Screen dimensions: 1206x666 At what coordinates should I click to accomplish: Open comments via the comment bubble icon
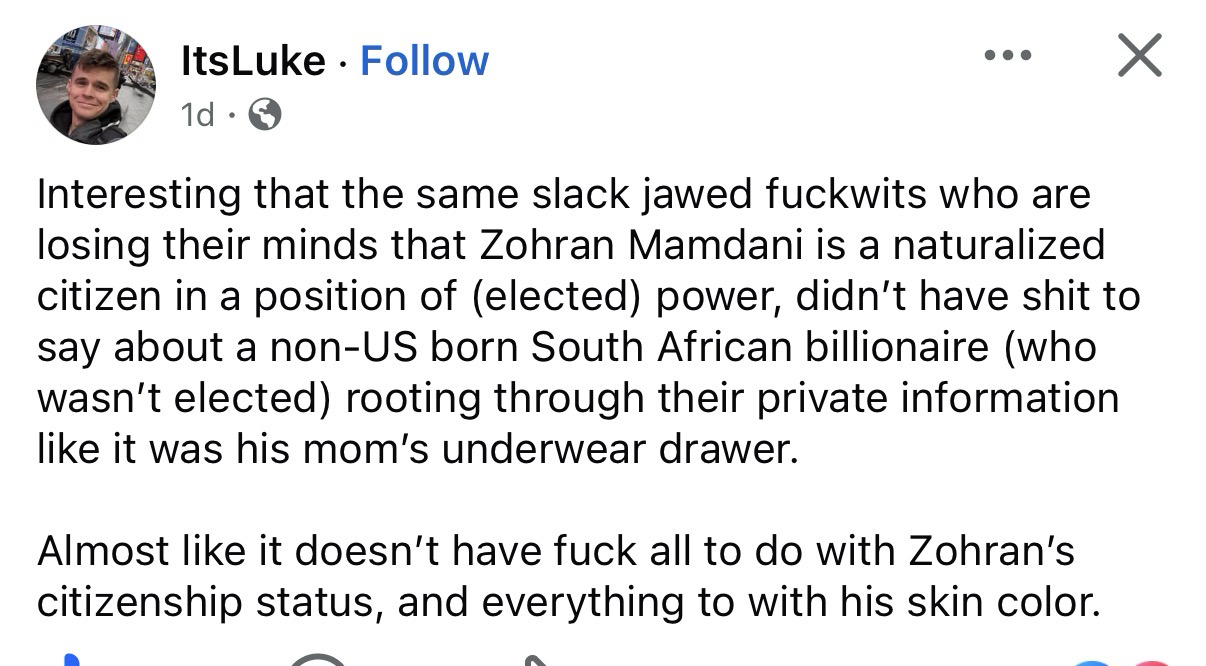coord(320,660)
